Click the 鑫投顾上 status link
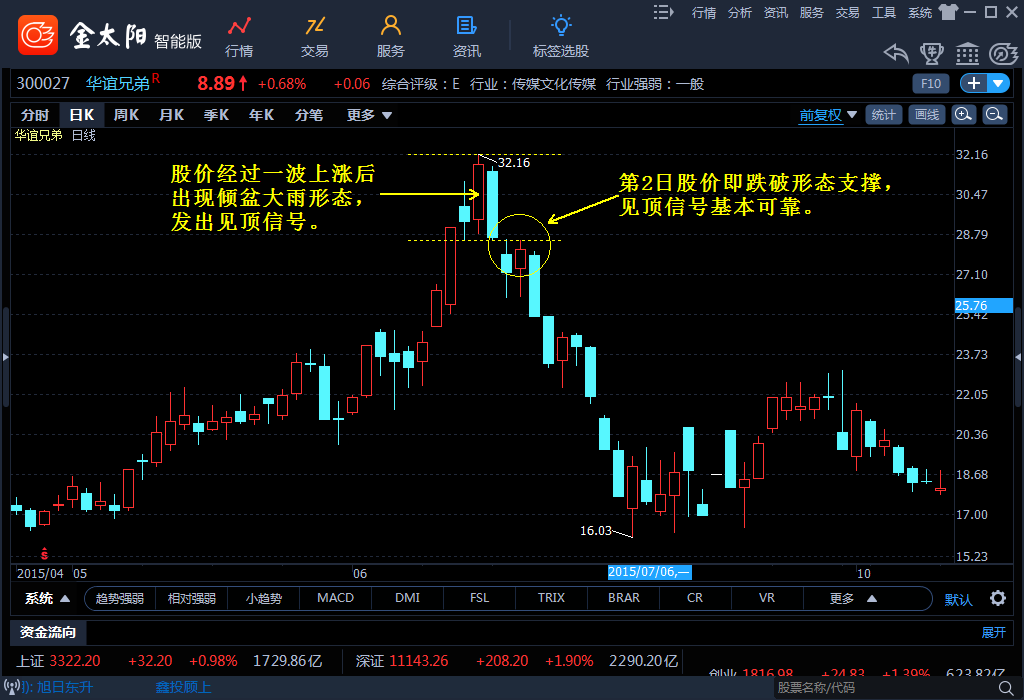The image size is (1024, 700). tap(183, 687)
